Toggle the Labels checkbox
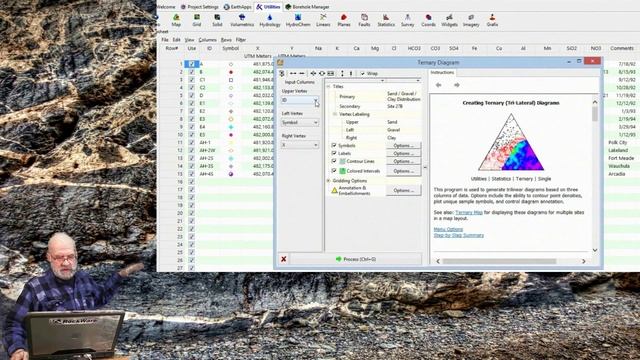This screenshot has height=360, width=640. [334, 153]
